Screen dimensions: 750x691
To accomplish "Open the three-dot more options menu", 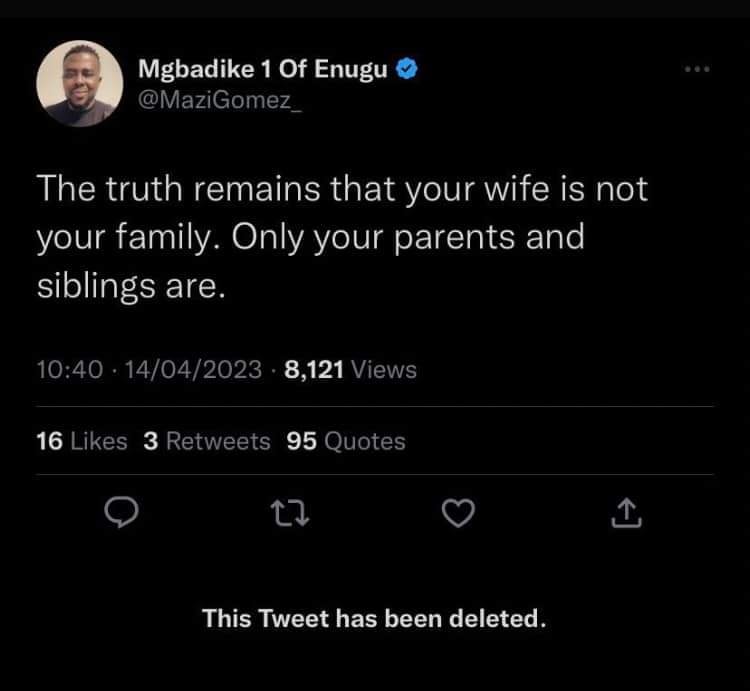I will 695,70.
